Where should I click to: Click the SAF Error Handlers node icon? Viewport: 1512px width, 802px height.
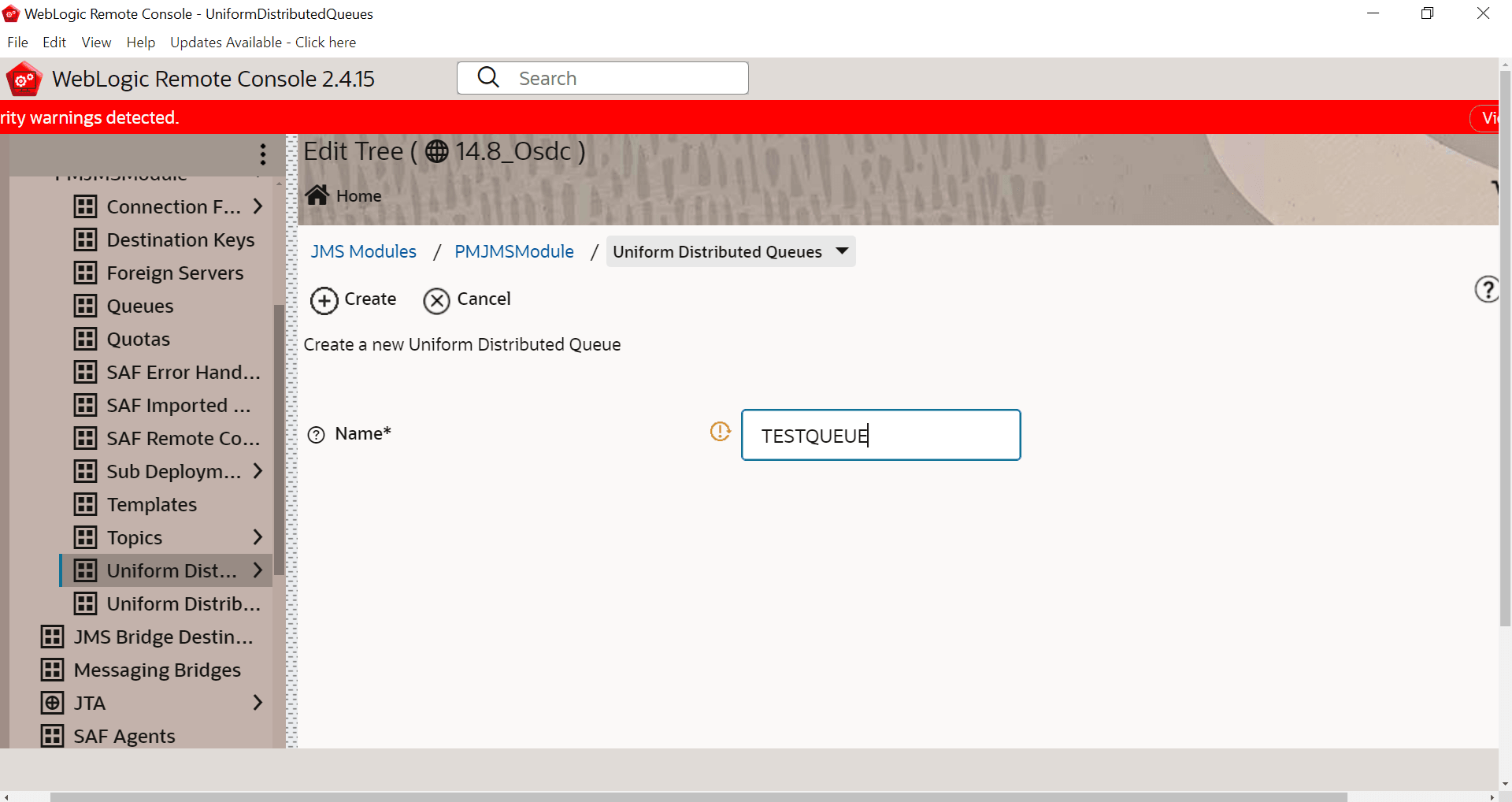pyautogui.click(x=85, y=372)
